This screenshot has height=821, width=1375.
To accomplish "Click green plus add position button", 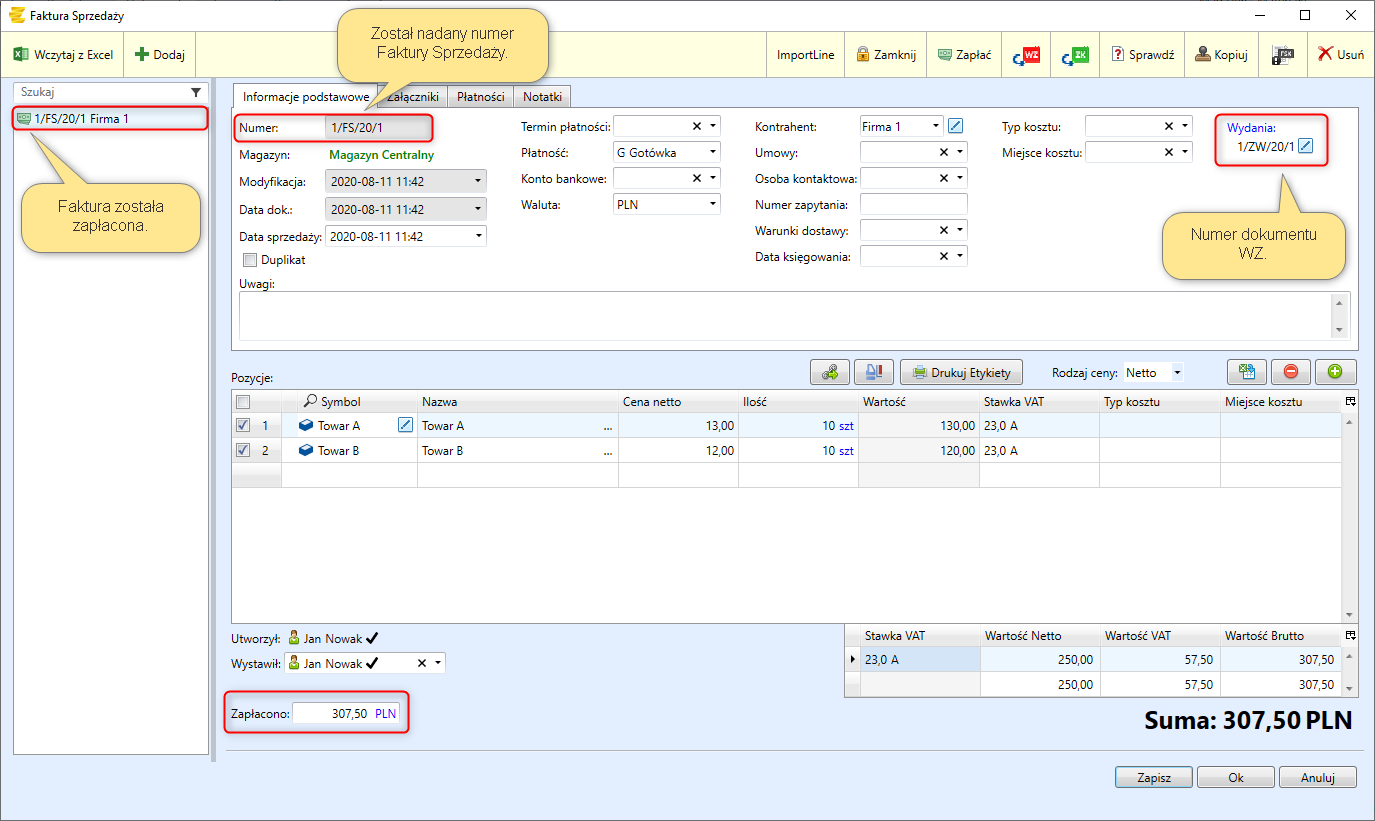I will [x=1334, y=372].
